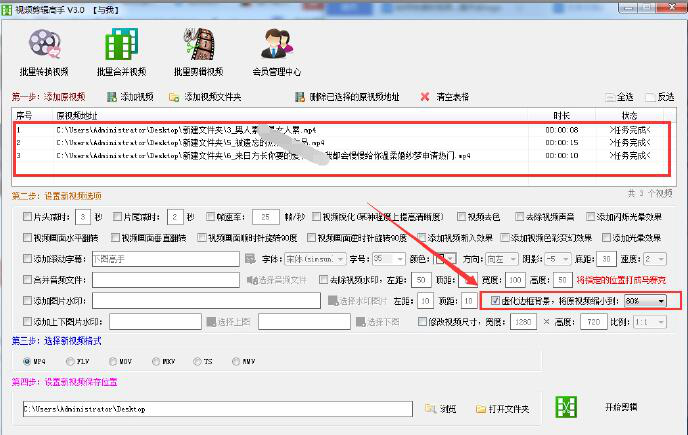Screen dimensions: 688x435
Task: Enable 添加闪烁光晕效果 checkbox
Action: (591, 216)
